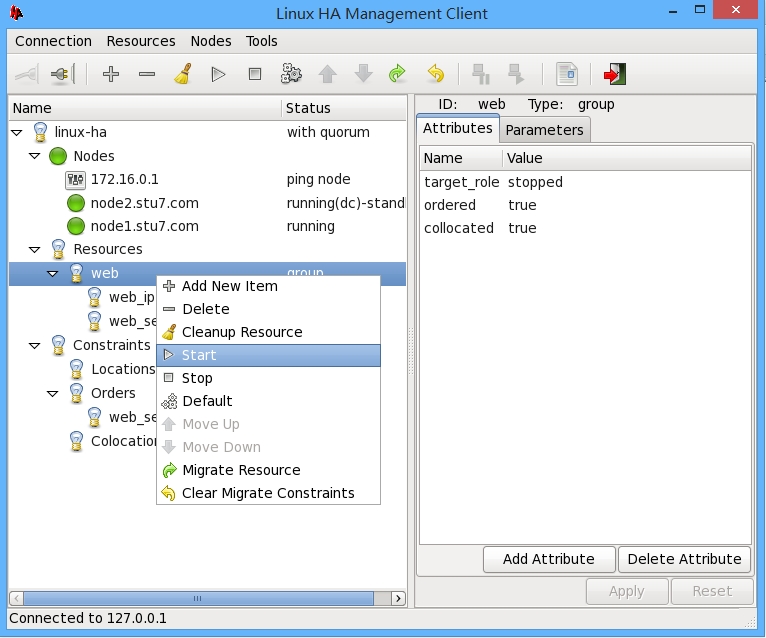Click the ping node icon beside 172.16.0.1

[75, 180]
